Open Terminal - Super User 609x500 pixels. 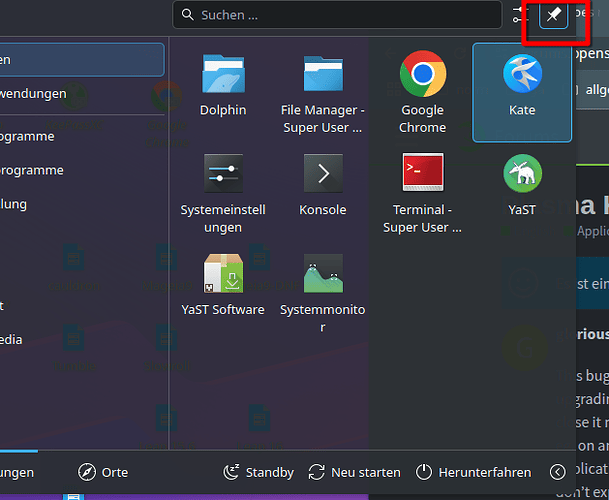(423, 193)
